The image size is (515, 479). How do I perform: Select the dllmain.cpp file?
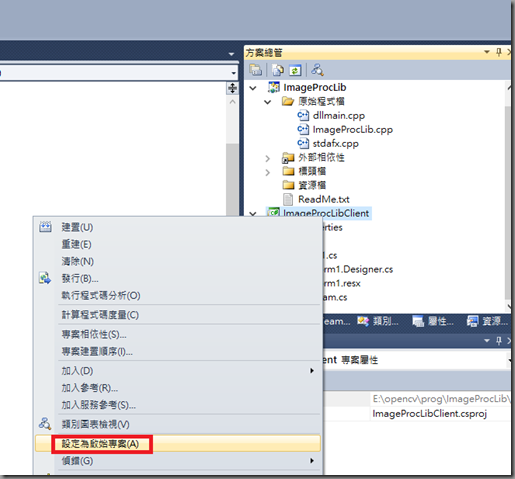click(339, 116)
